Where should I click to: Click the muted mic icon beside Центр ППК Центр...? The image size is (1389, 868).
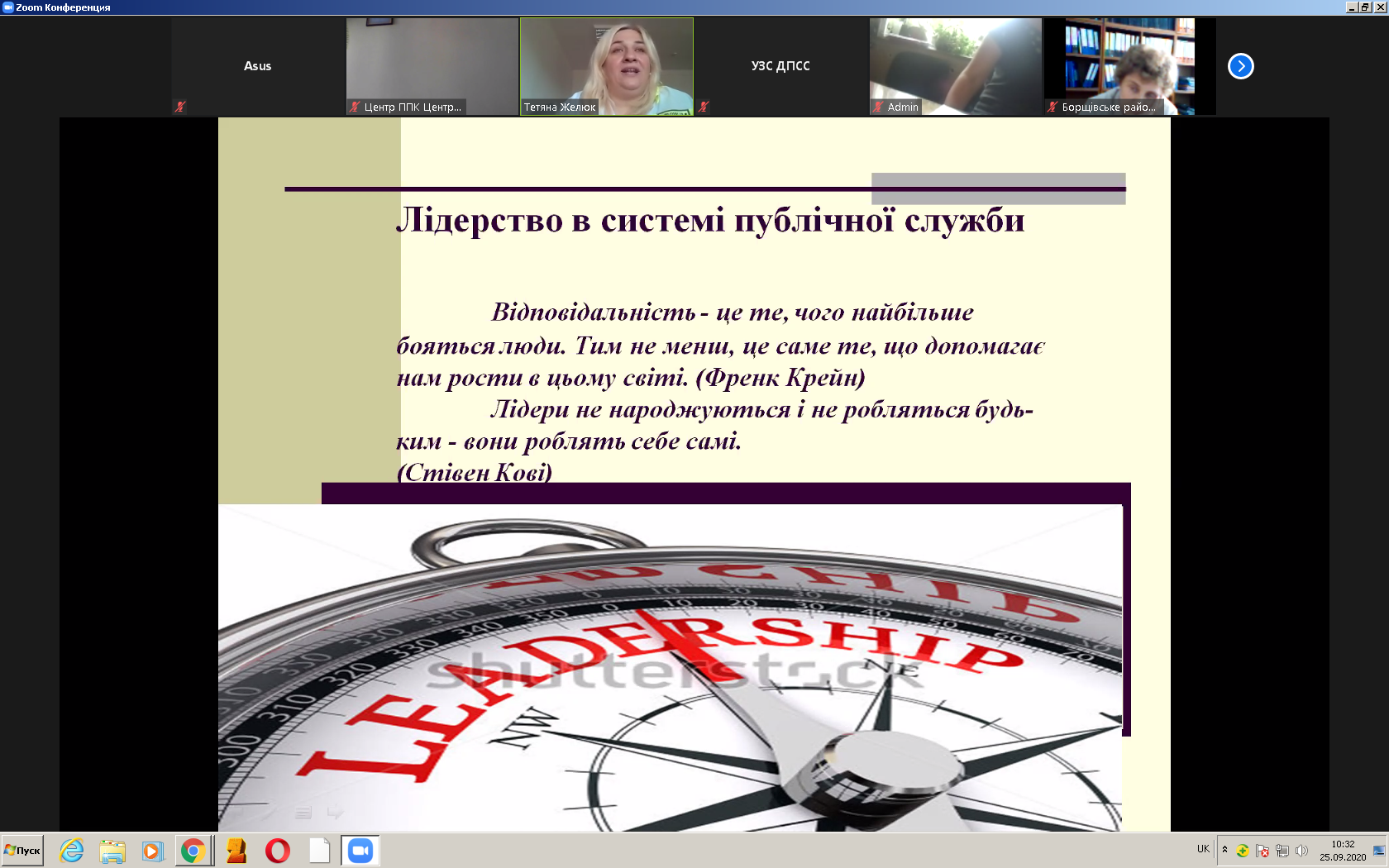click(355, 107)
